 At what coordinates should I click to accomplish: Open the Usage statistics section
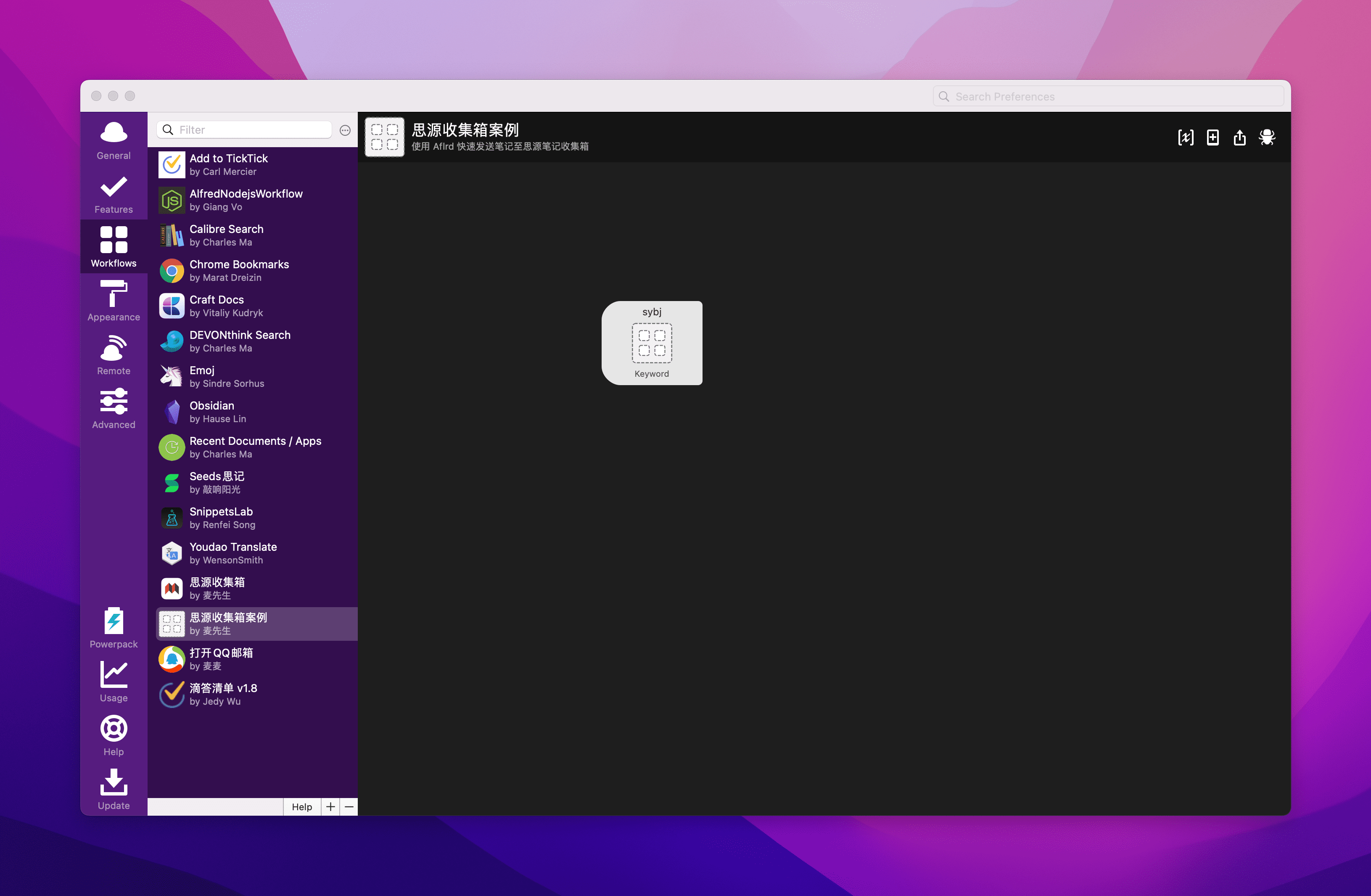pos(114,682)
